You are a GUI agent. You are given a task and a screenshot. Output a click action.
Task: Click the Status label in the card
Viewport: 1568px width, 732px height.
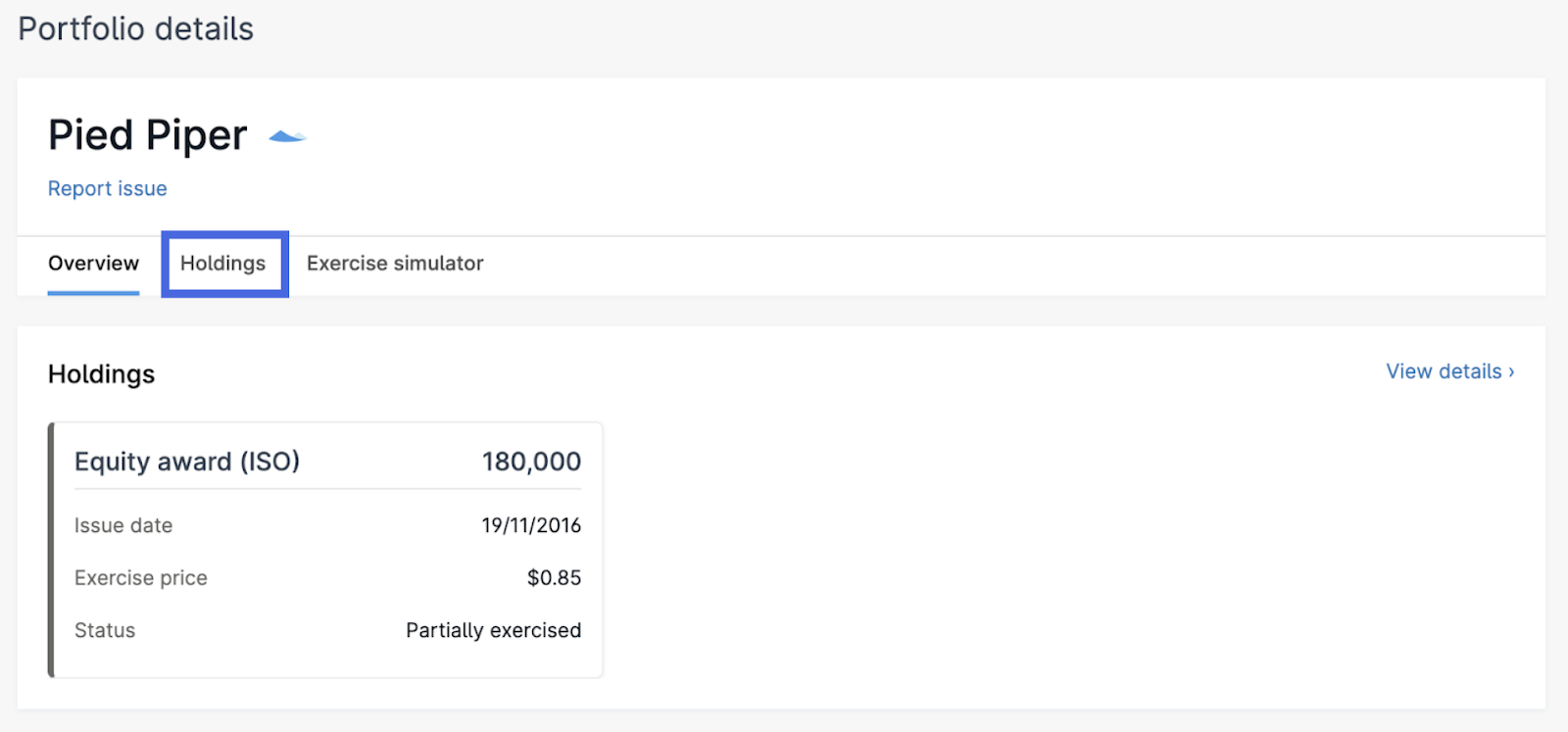pyautogui.click(x=105, y=630)
